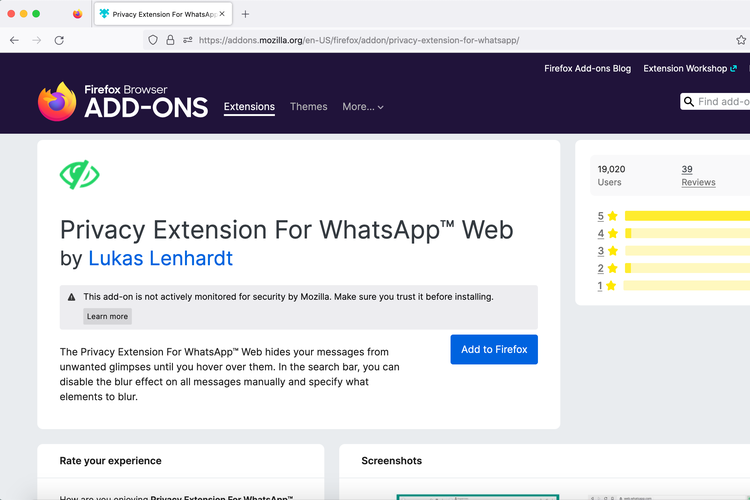Reload the page with the refresh icon

click(59, 40)
